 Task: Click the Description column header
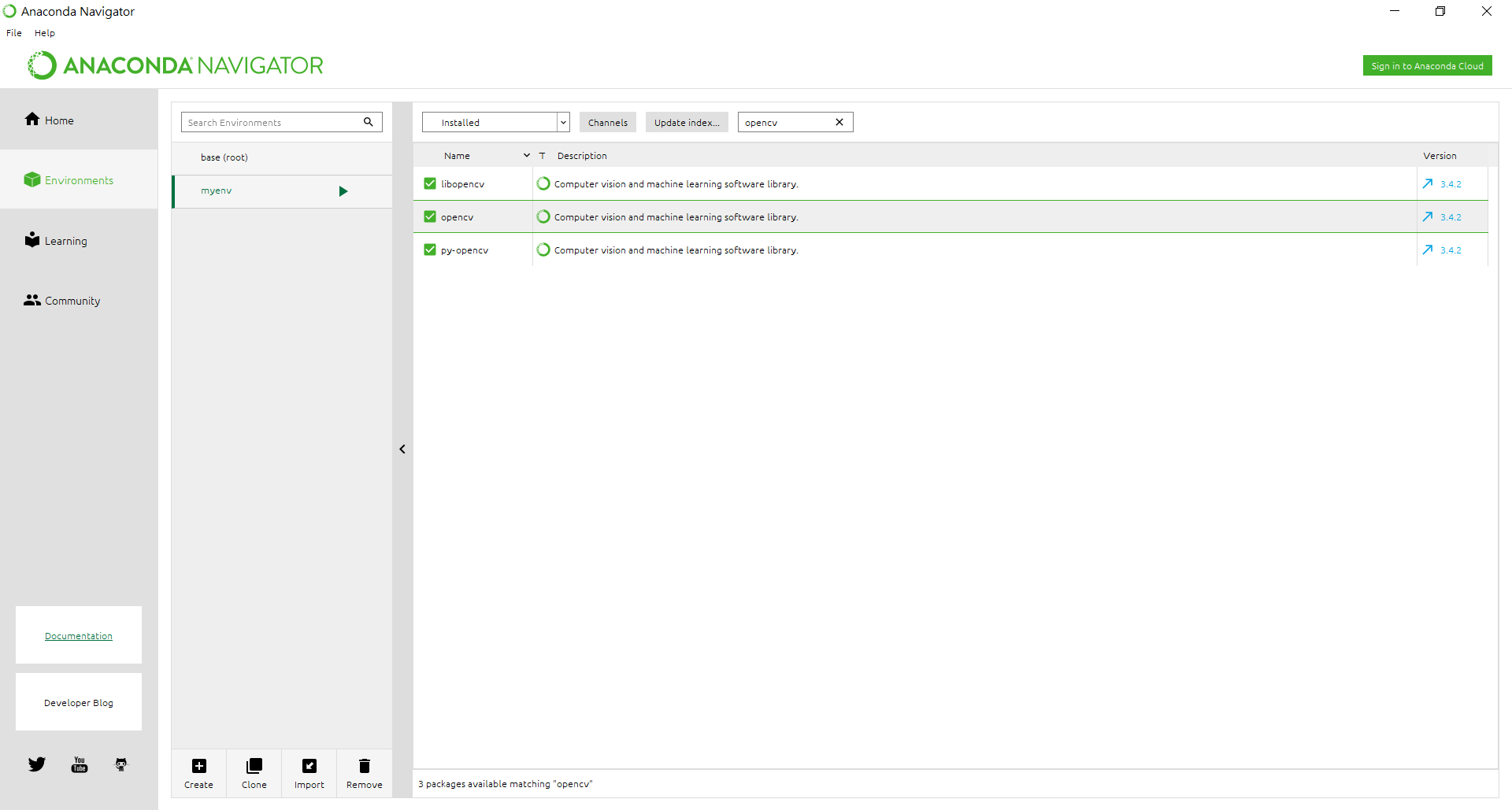[582, 156]
